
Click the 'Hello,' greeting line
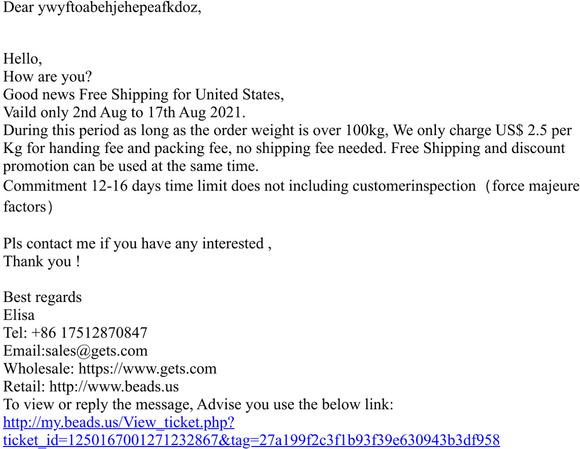click(x=23, y=59)
